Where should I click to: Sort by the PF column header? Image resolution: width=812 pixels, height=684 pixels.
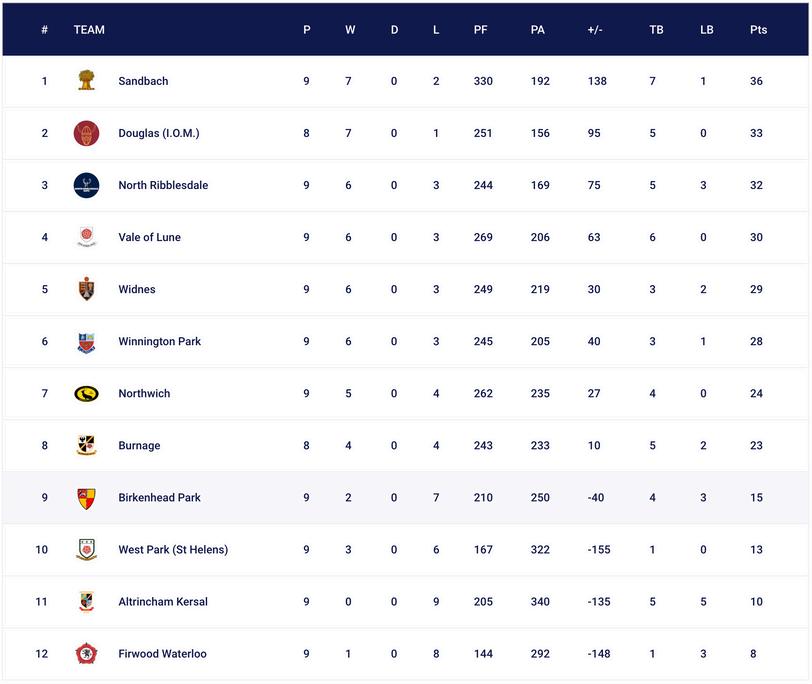tap(481, 30)
